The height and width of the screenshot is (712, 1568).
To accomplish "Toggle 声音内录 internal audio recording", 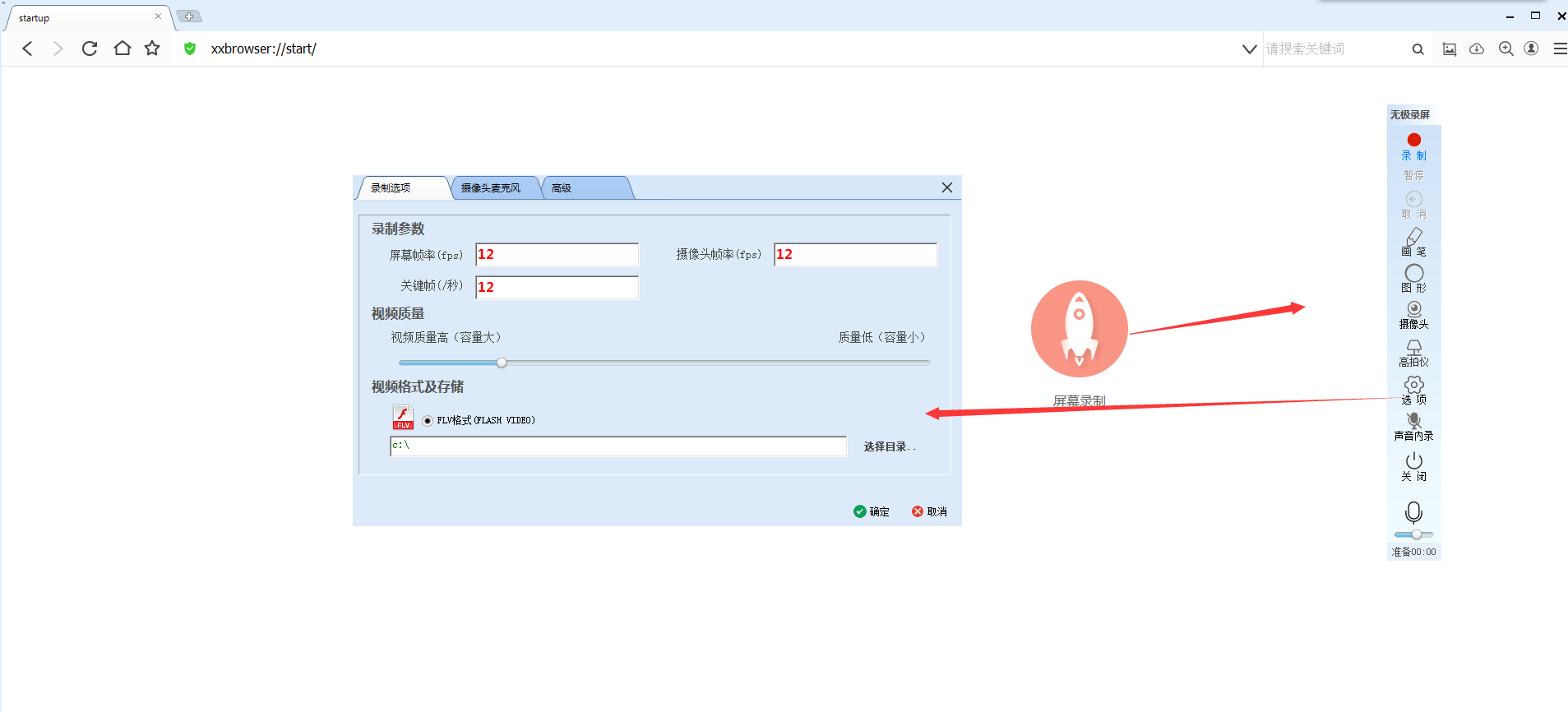I will coord(1413,428).
